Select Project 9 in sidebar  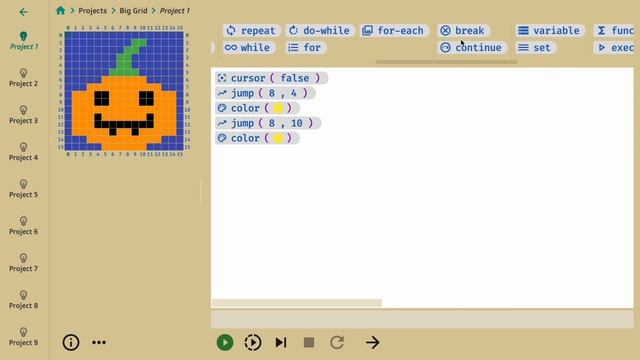[23, 337]
